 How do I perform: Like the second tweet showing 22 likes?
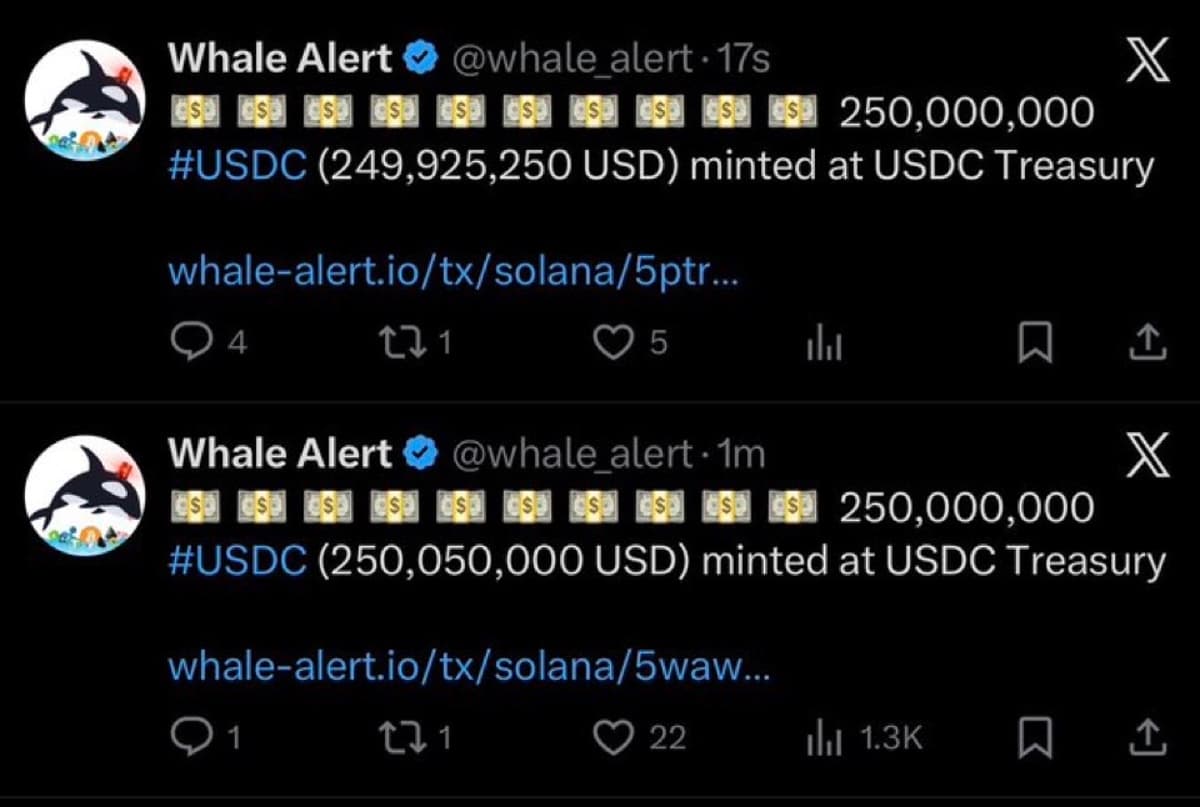(612, 737)
